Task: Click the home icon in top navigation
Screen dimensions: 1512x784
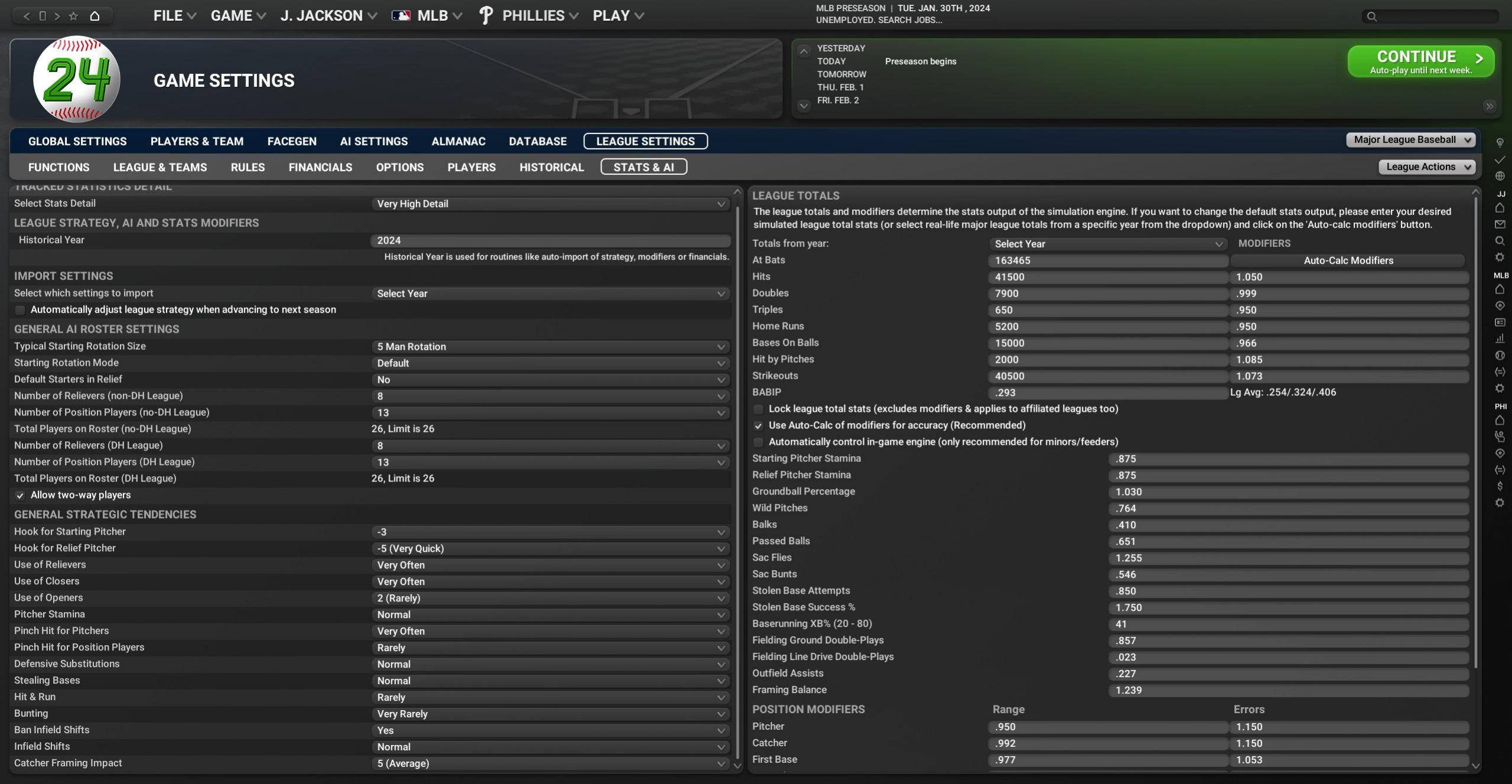Action: point(95,16)
